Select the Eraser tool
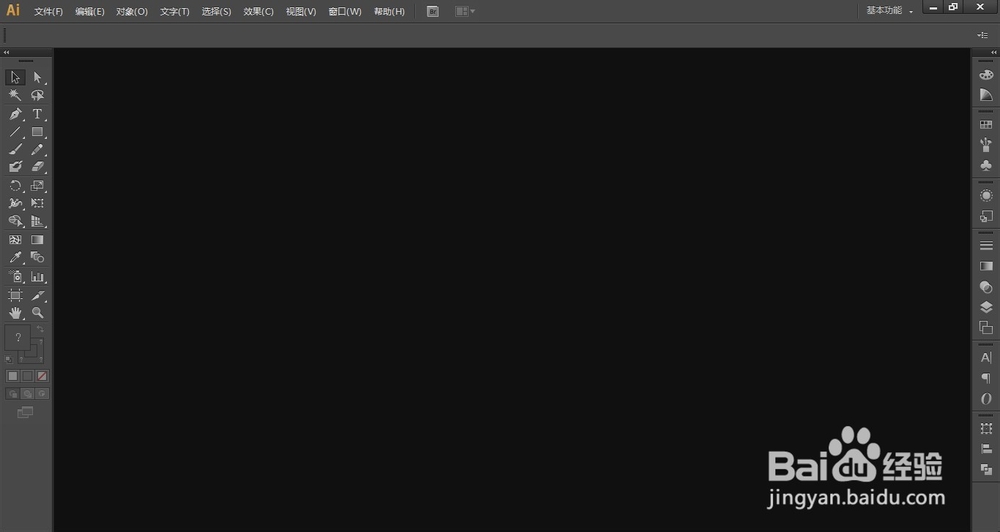Screen dimensions: 1000x532 (x=38, y=166)
